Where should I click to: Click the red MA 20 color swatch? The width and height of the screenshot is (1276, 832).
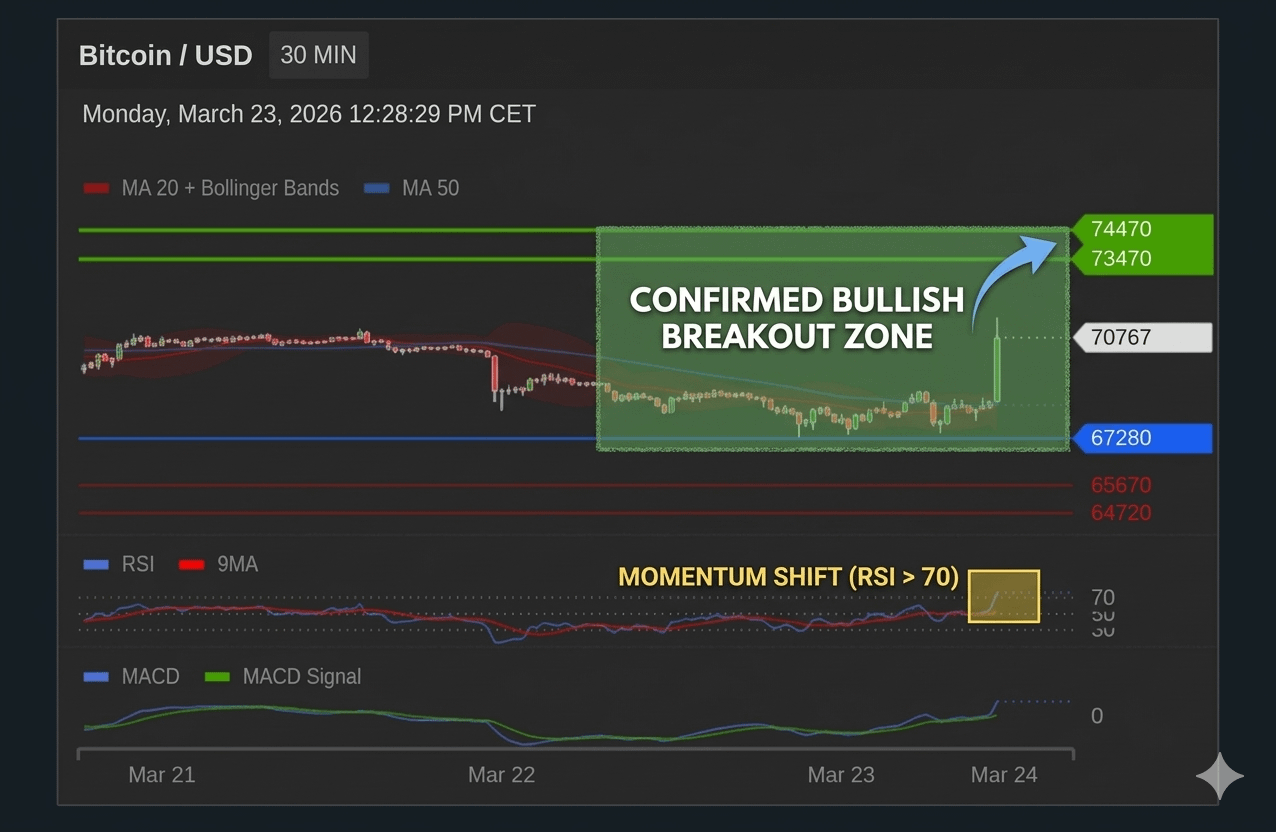point(96,188)
